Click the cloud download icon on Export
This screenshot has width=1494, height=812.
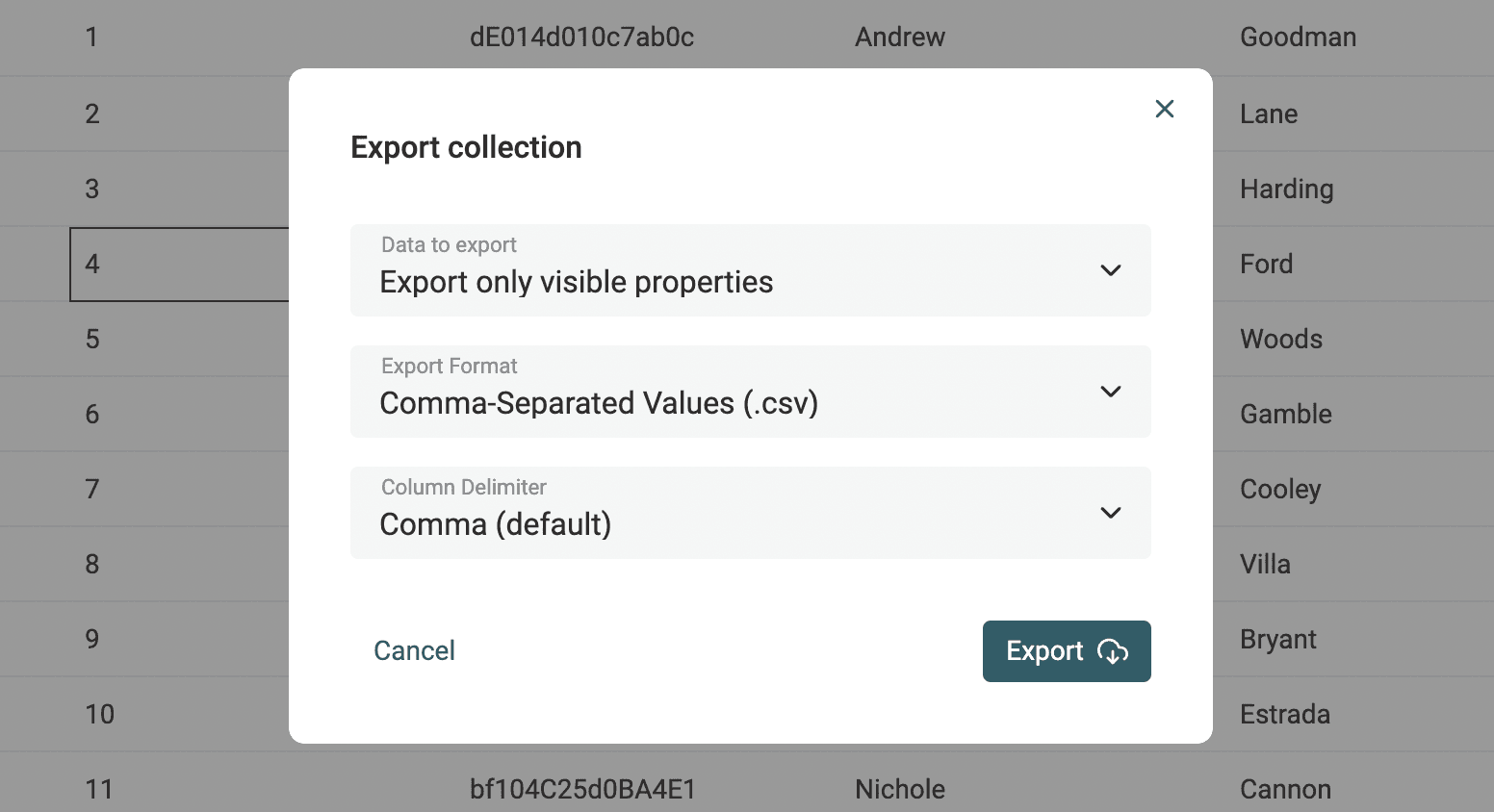[x=1113, y=651]
